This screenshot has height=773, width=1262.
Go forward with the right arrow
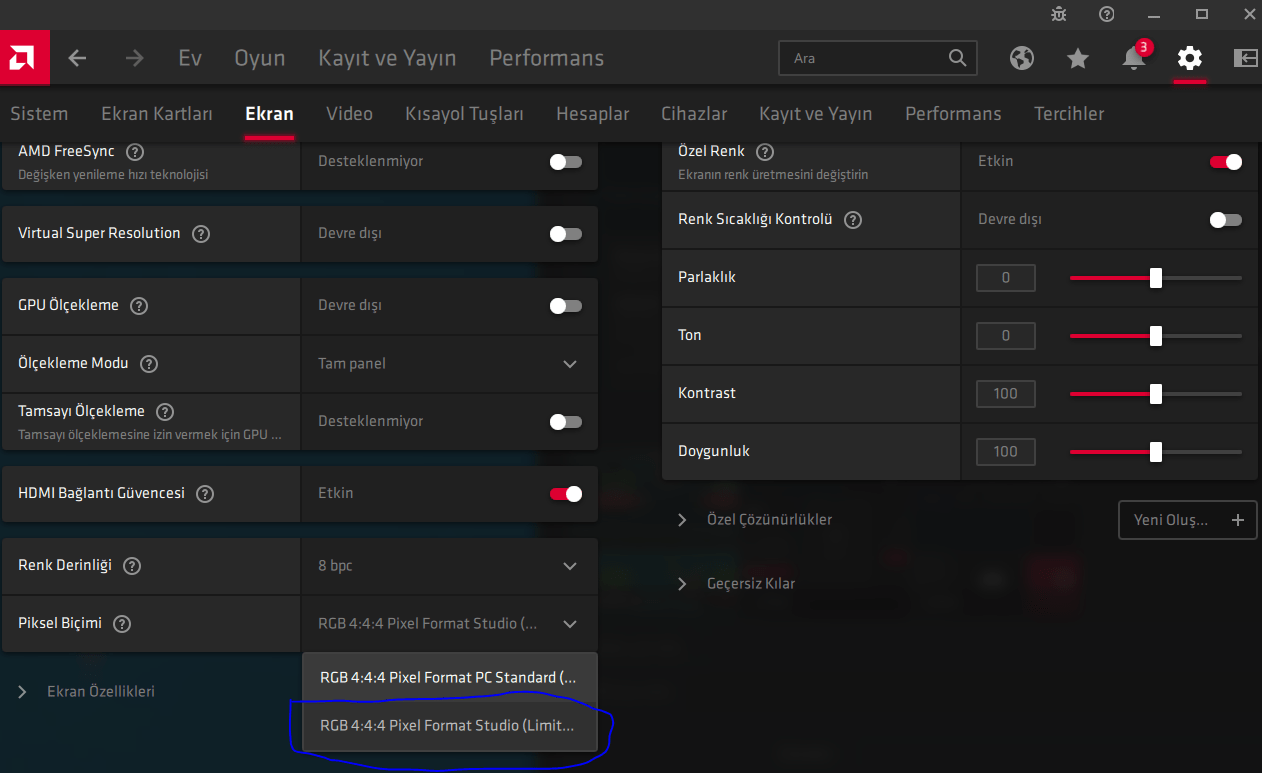pyautogui.click(x=134, y=58)
